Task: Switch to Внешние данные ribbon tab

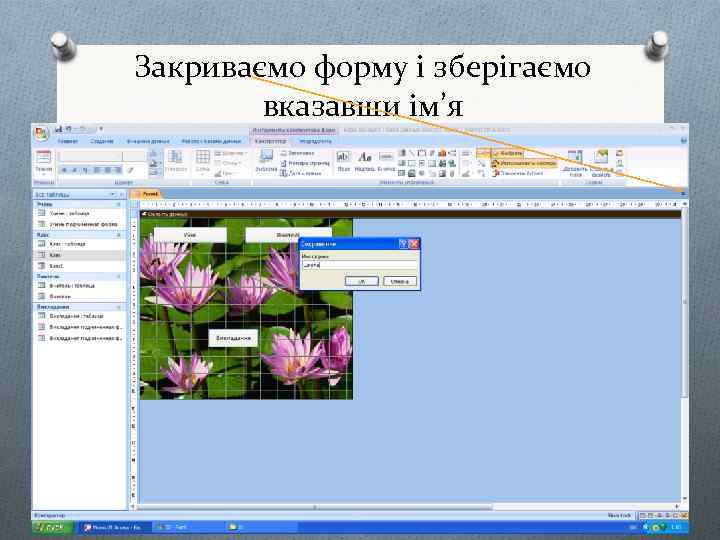Action: click(148, 141)
